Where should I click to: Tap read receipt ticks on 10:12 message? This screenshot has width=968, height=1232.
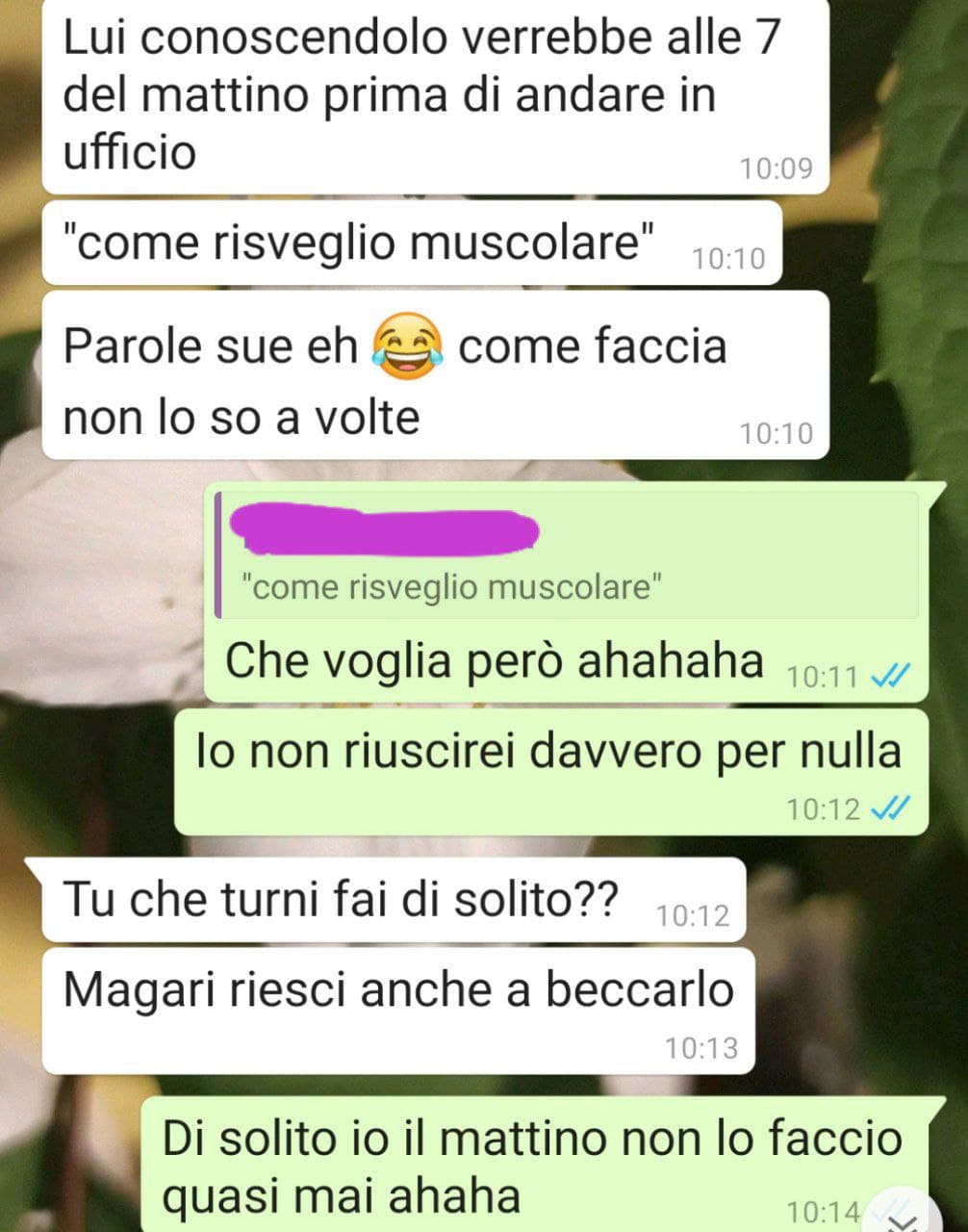[x=889, y=809]
